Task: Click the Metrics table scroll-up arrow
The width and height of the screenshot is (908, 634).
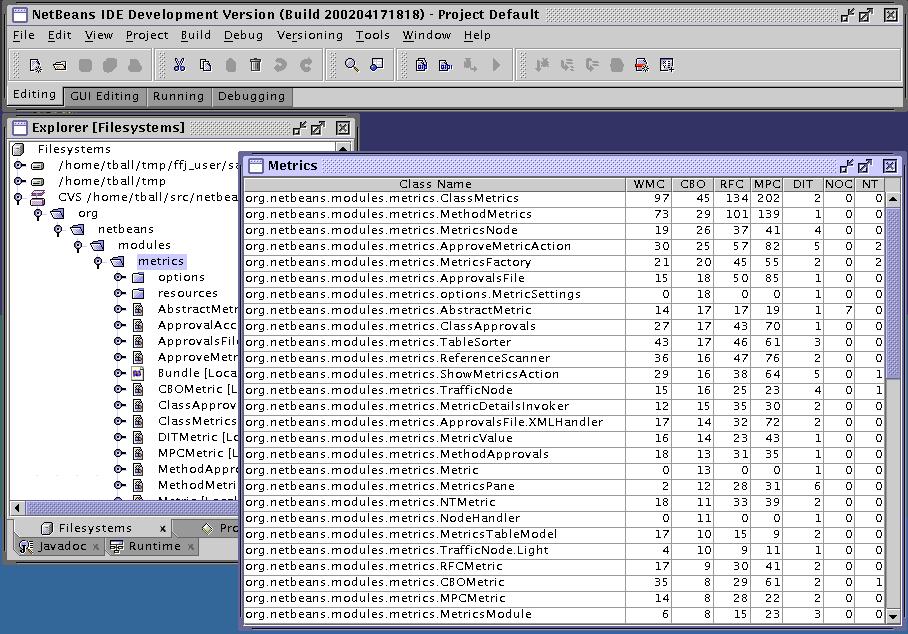Action: pos(893,199)
